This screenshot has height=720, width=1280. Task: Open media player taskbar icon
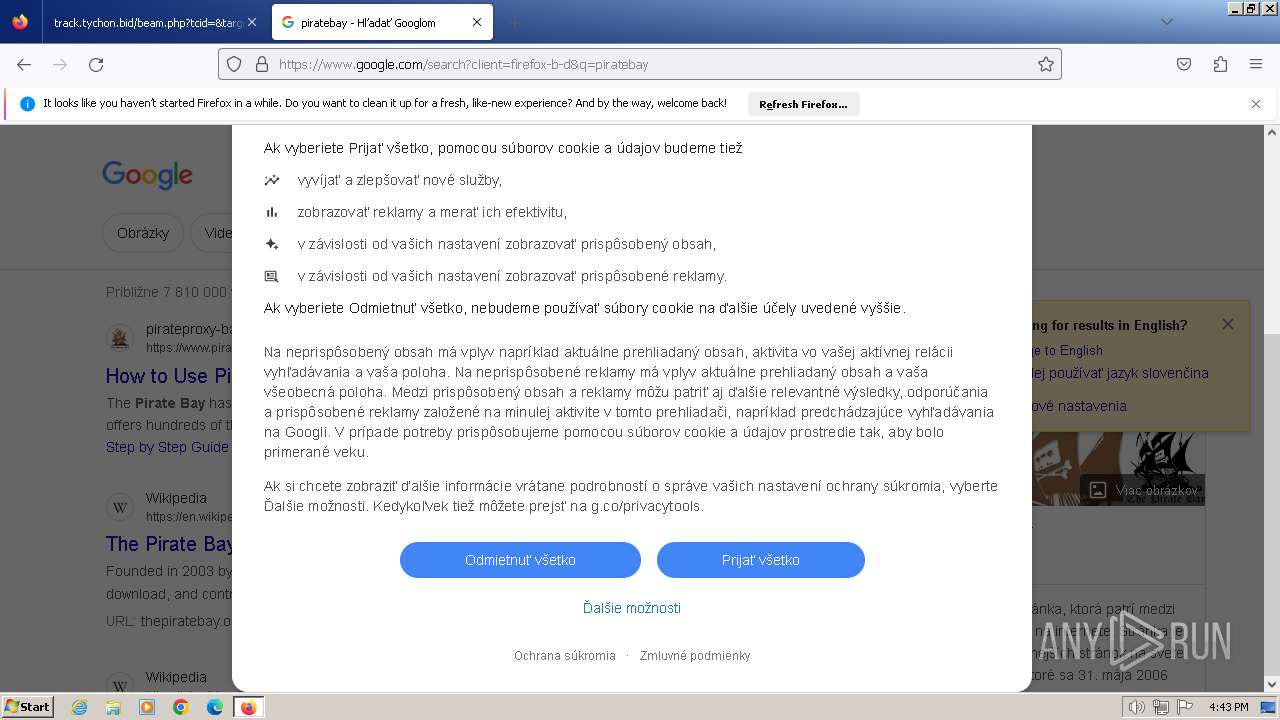147,707
